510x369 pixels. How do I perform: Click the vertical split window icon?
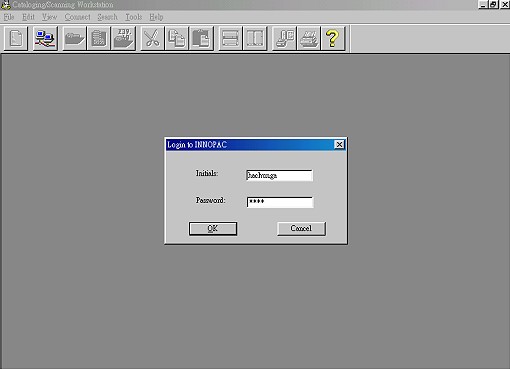click(x=255, y=38)
